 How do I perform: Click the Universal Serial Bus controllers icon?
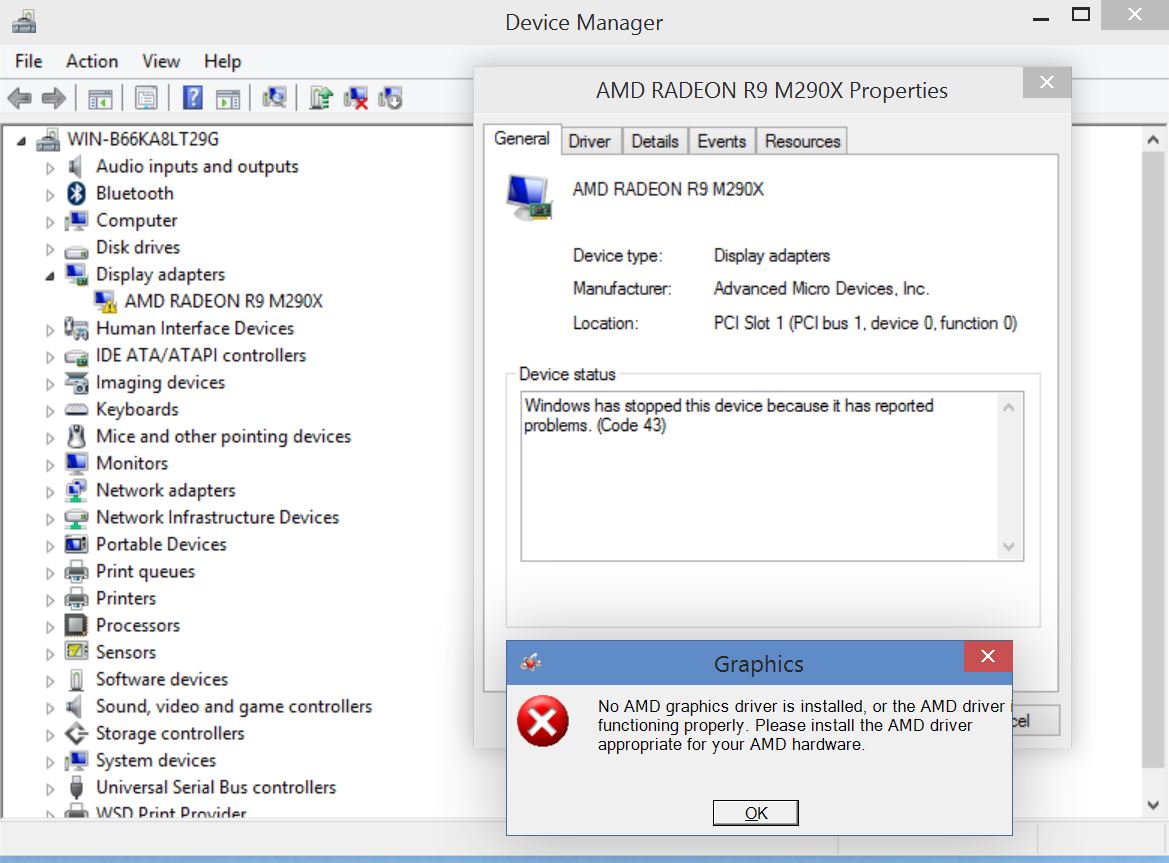pyautogui.click(x=76, y=788)
